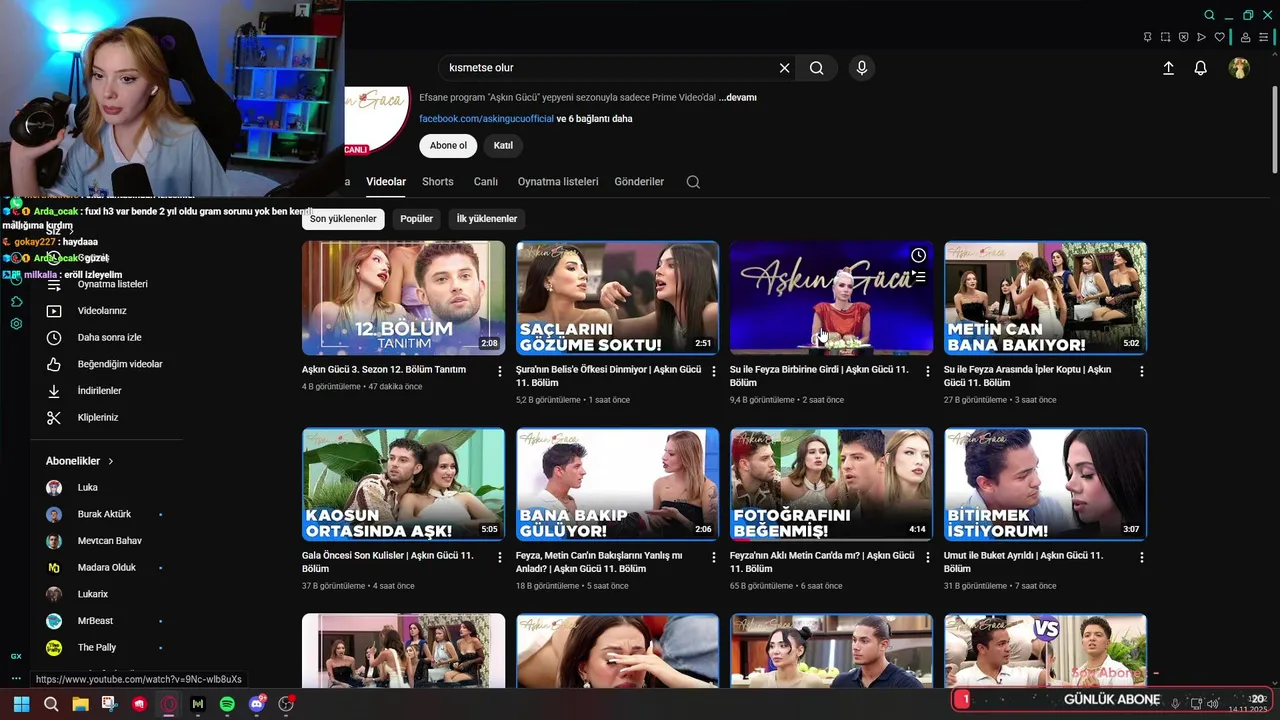This screenshot has height=720, width=1280.
Task: Select the Son yüklenenler filter chip
Action: [343, 219]
